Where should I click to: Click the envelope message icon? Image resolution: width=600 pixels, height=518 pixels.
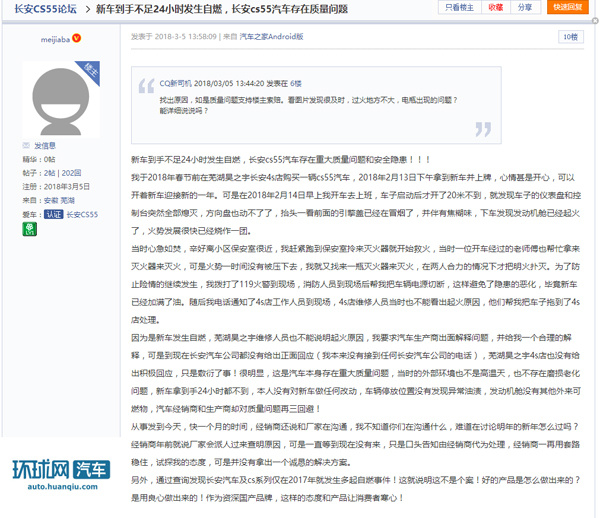(26, 145)
